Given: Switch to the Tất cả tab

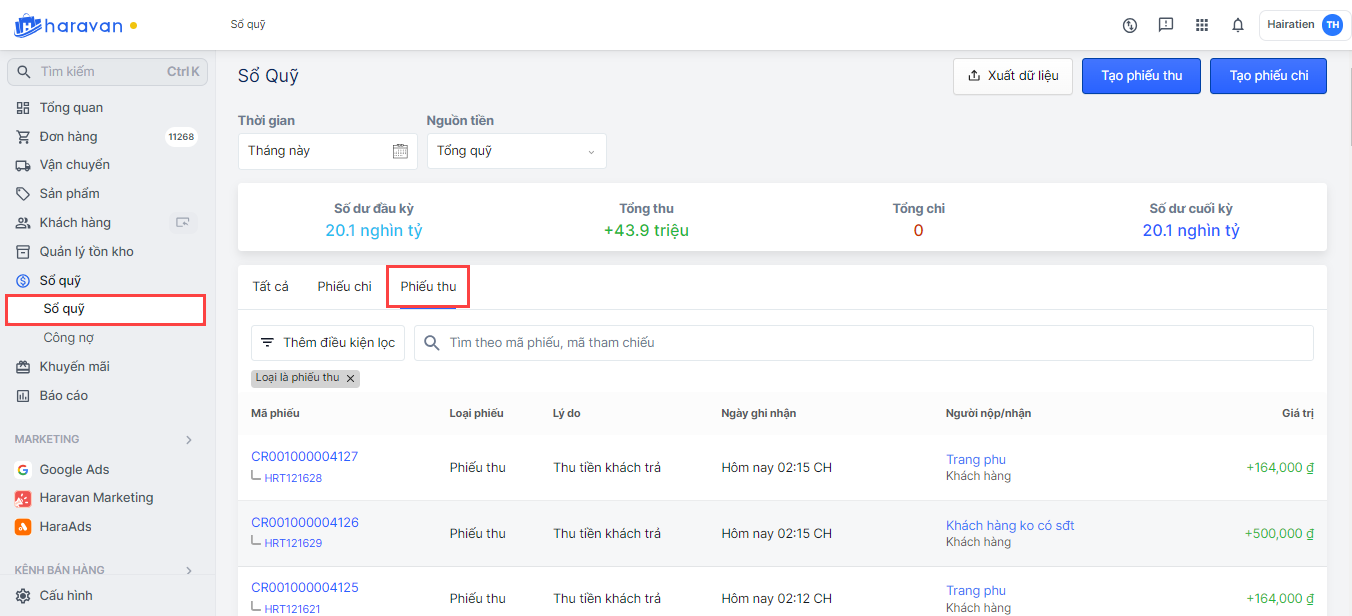Looking at the screenshot, I should tap(270, 287).
